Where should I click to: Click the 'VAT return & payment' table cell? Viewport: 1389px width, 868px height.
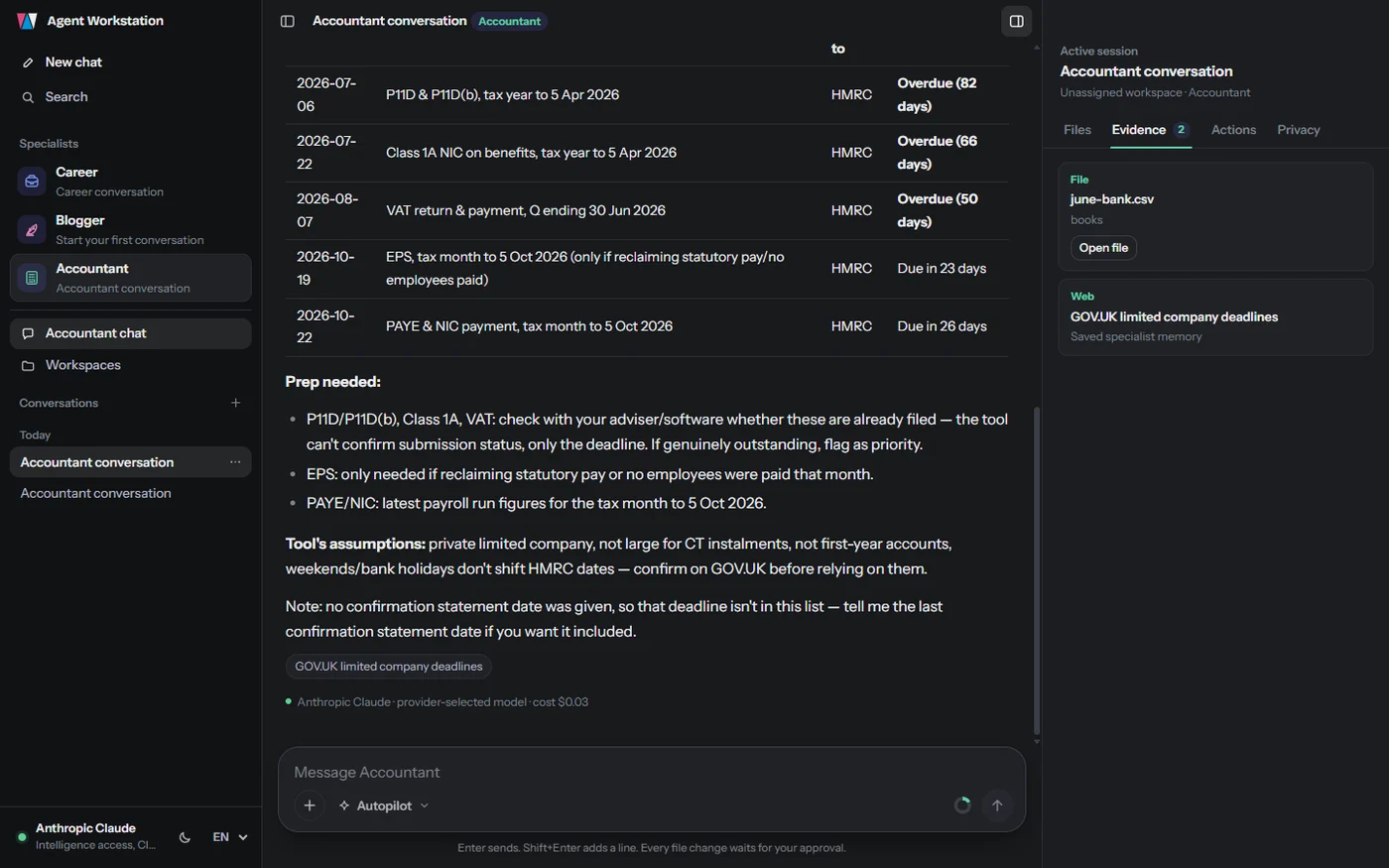[598, 210]
